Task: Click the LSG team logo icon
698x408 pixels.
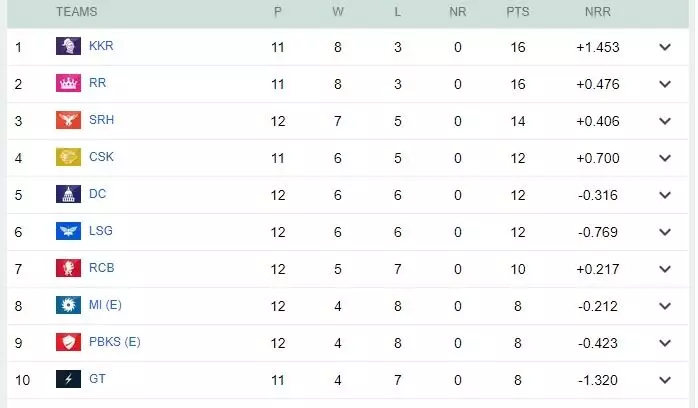Action: [68, 231]
